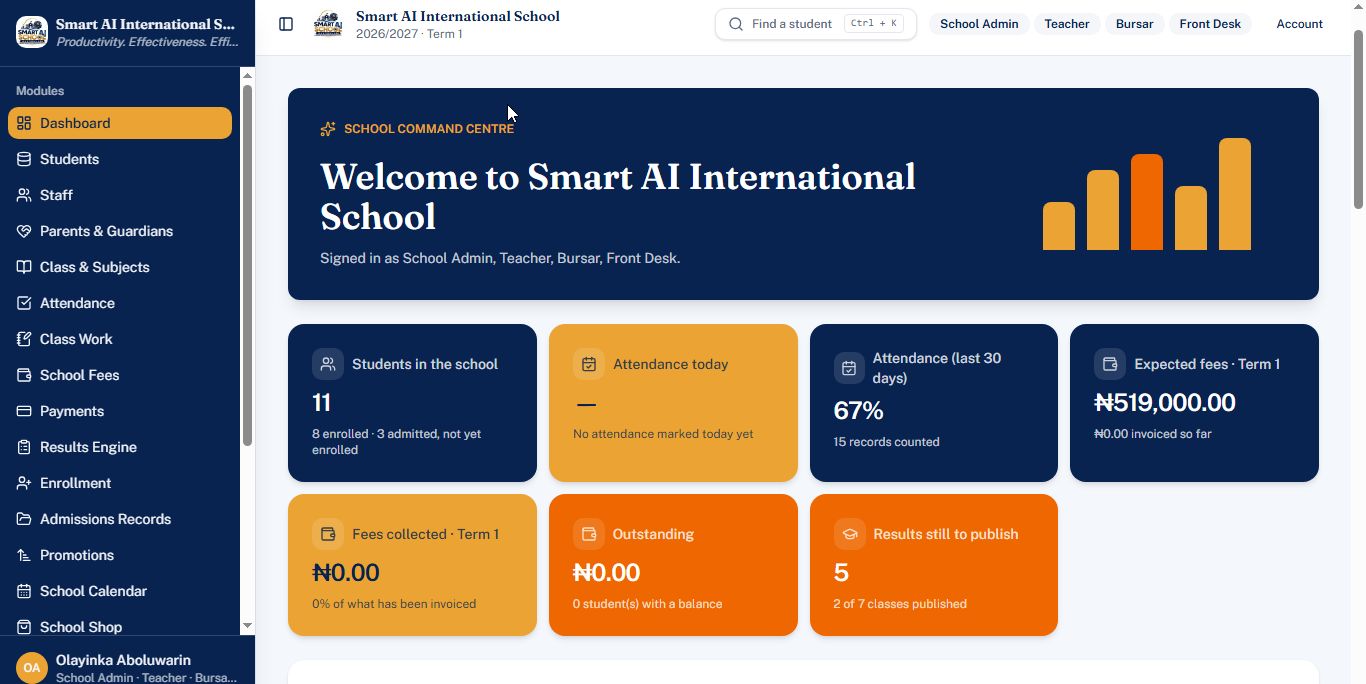Select the Bursar role pill

click(1134, 24)
